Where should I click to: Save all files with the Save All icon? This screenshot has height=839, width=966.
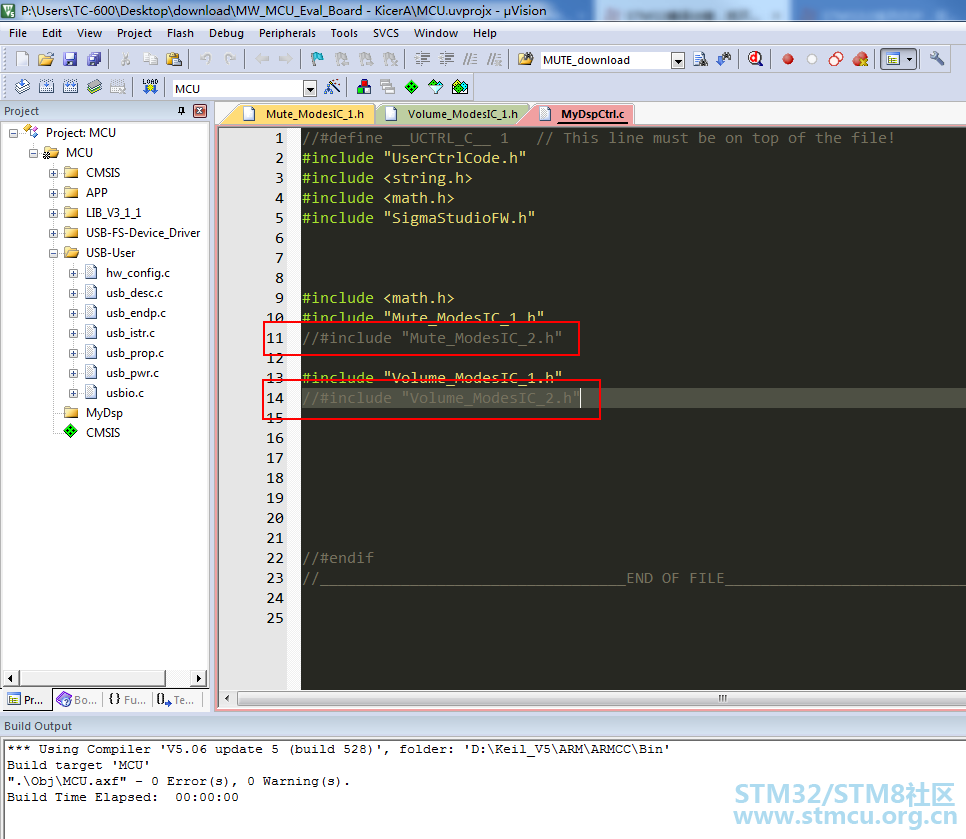94,59
